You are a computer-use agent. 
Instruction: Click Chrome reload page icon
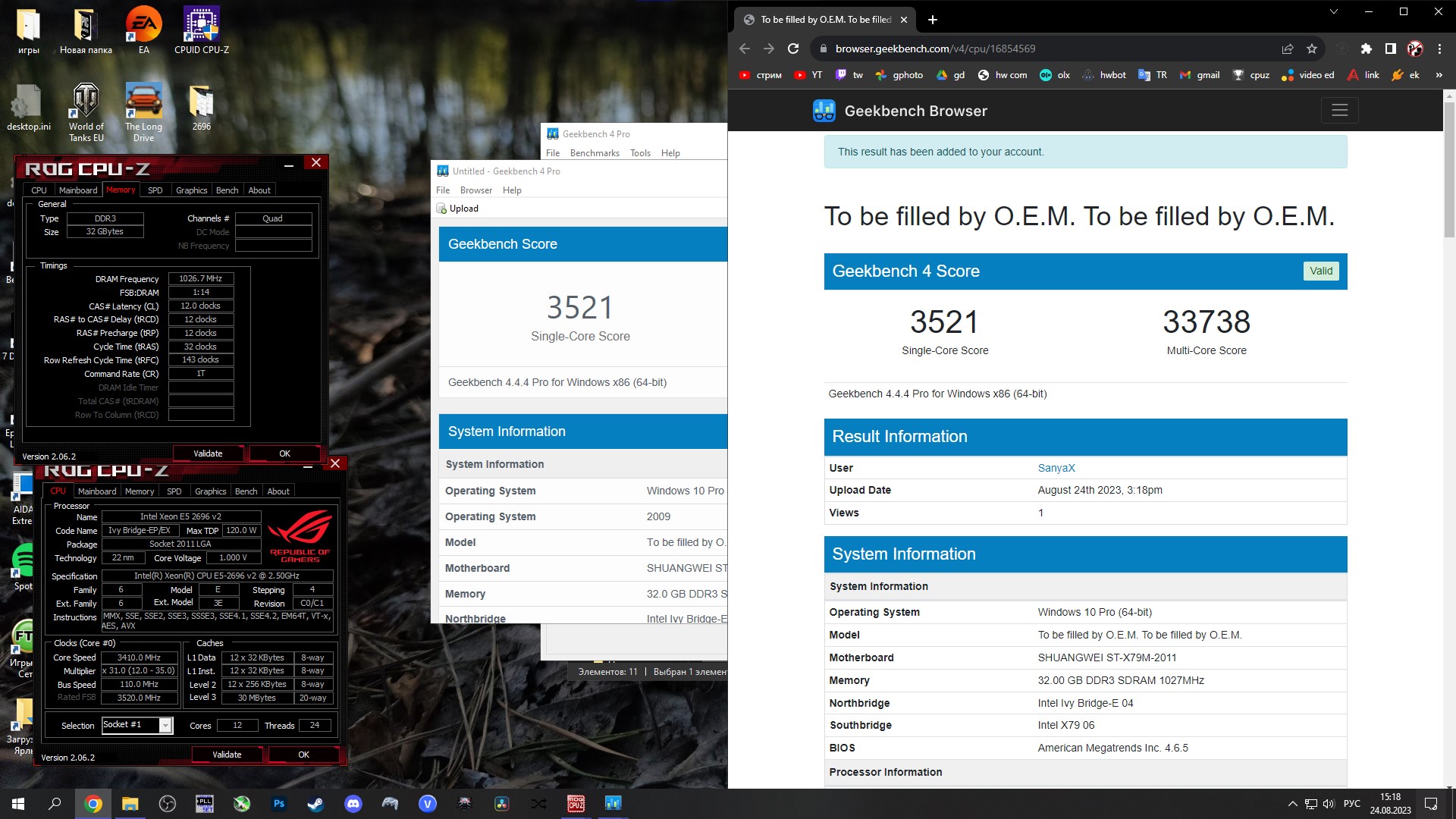coord(793,49)
